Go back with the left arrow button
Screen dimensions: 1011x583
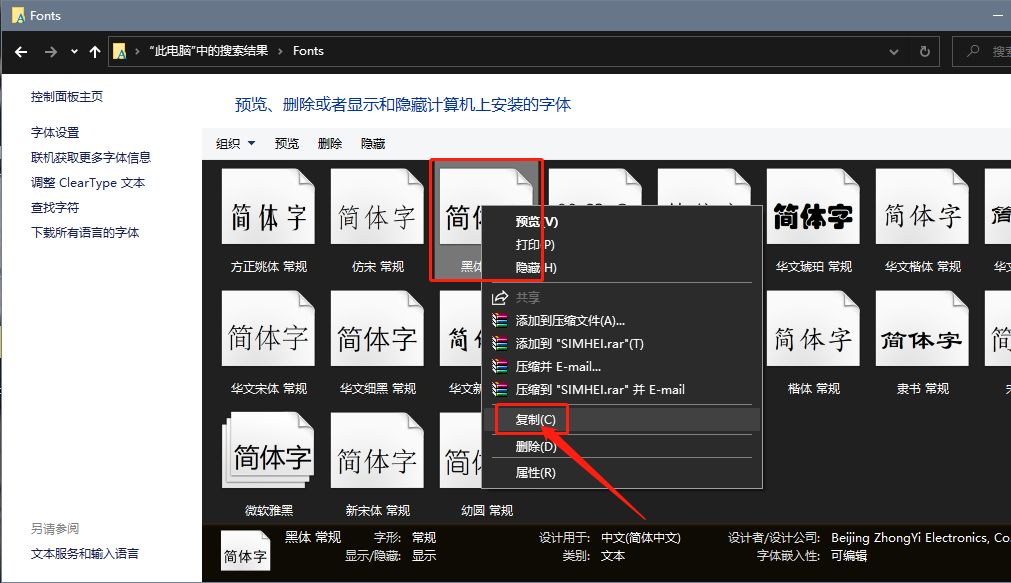coord(21,52)
